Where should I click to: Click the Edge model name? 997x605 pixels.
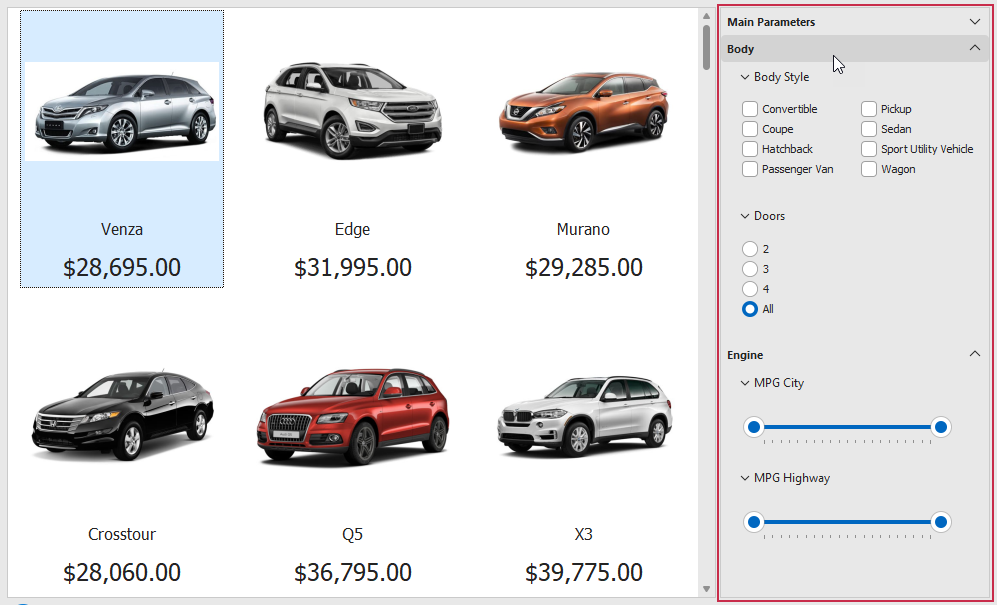pyautogui.click(x=352, y=230)
